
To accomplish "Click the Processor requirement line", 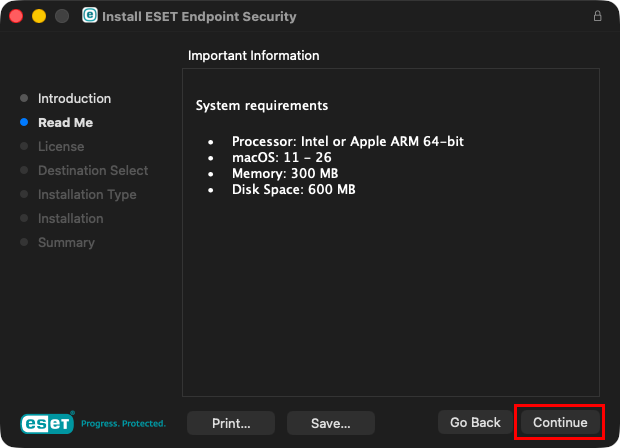I will coord(347,141).
